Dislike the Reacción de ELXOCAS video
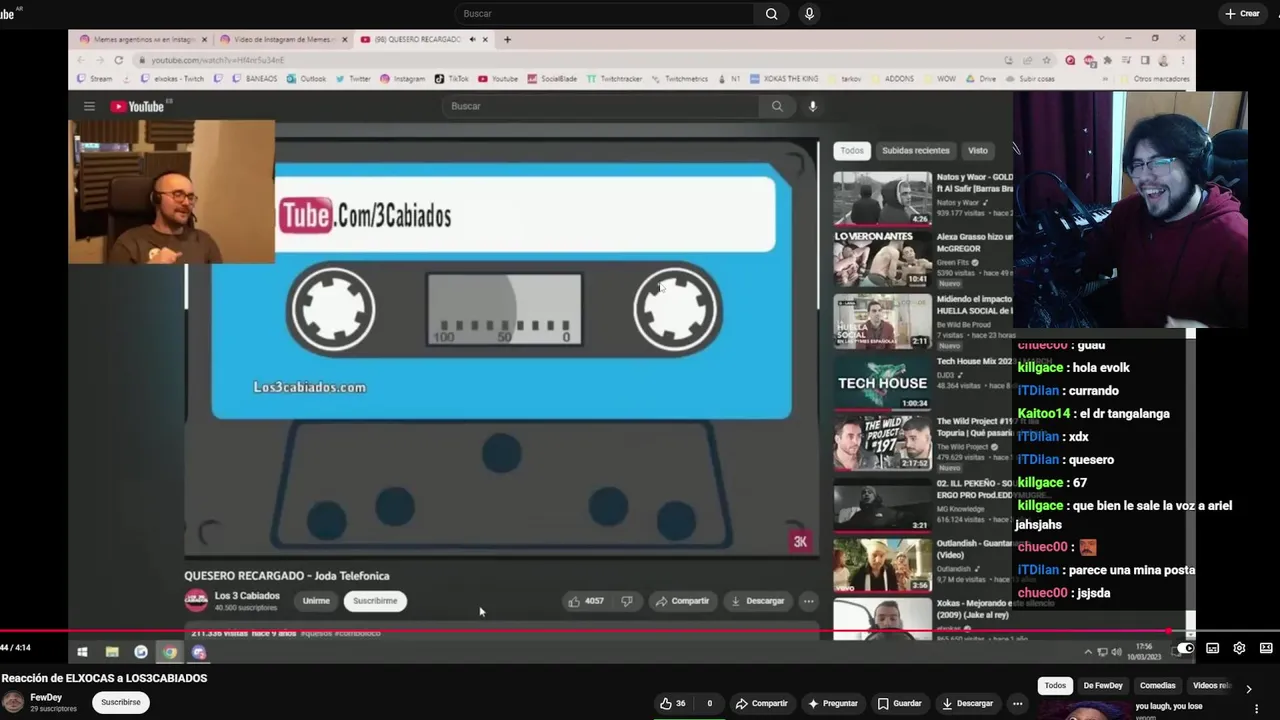Viewport: 1280px width, 720px height. (709, 703)
